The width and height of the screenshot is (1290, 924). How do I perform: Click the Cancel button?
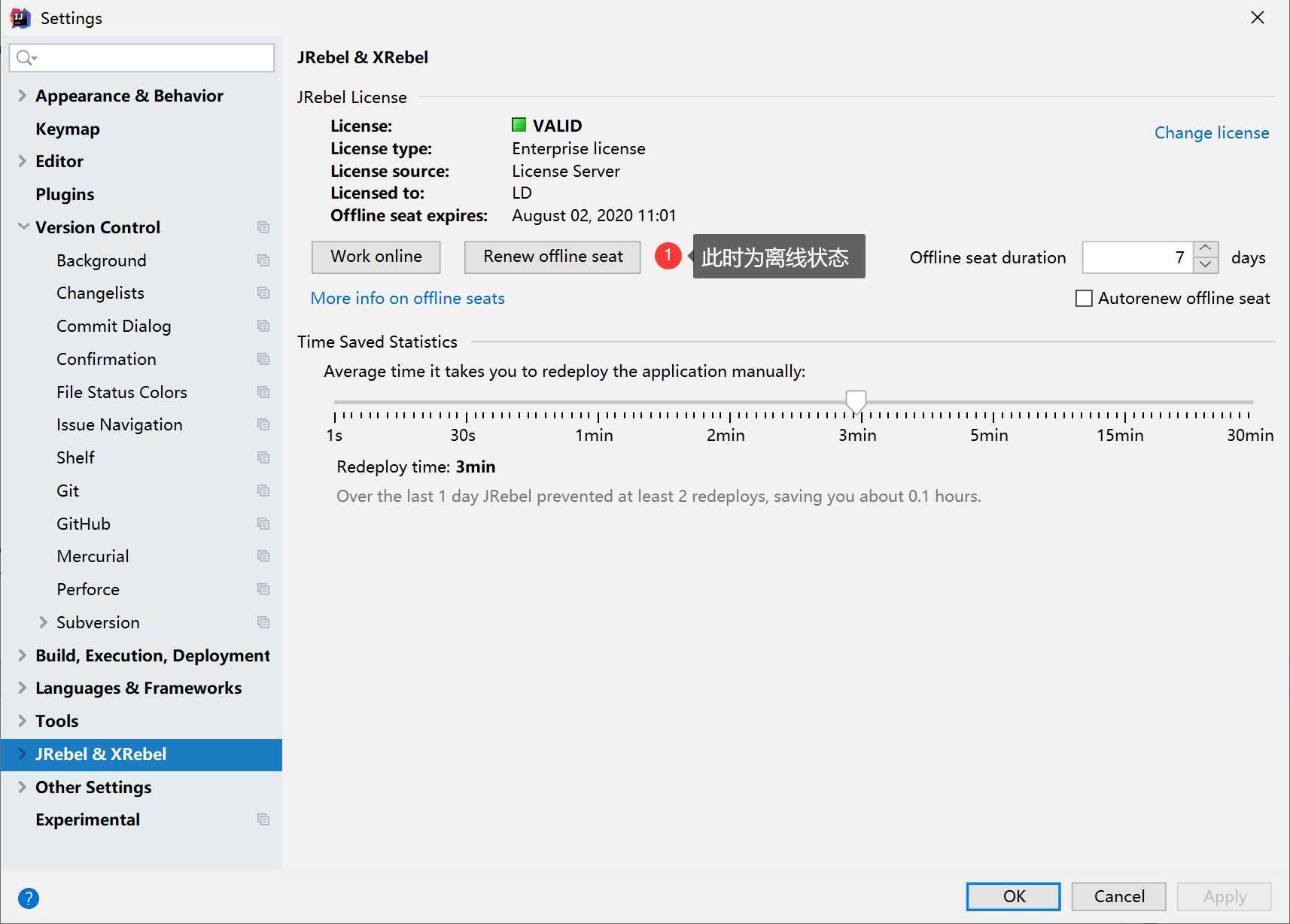1119,896
